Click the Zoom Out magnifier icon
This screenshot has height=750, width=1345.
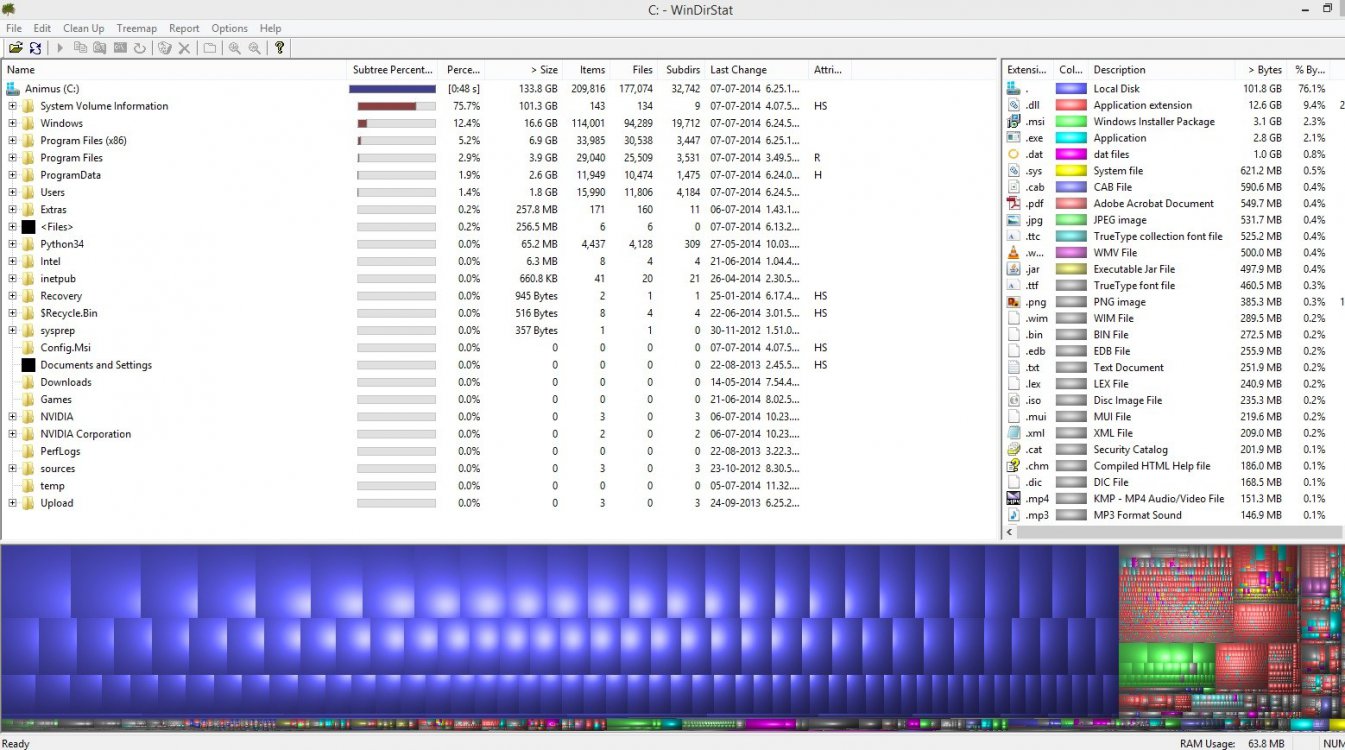point(255,48)
